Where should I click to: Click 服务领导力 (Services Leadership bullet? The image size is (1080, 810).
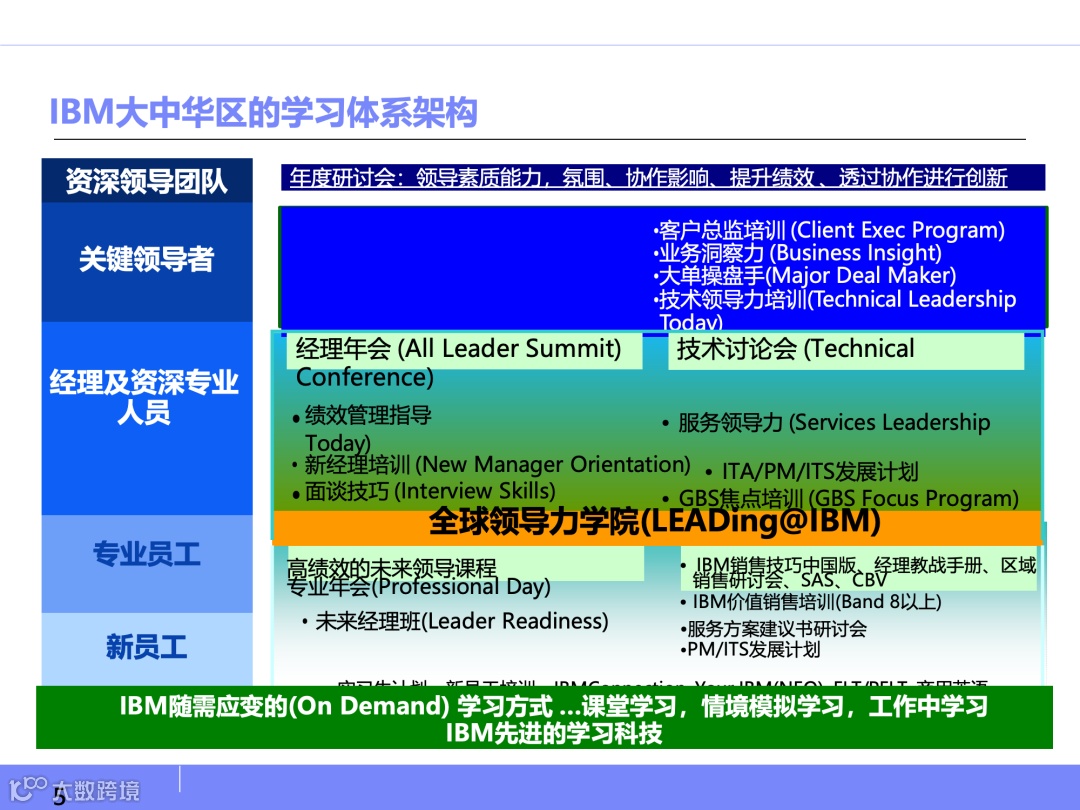click(x=826, y=423)
